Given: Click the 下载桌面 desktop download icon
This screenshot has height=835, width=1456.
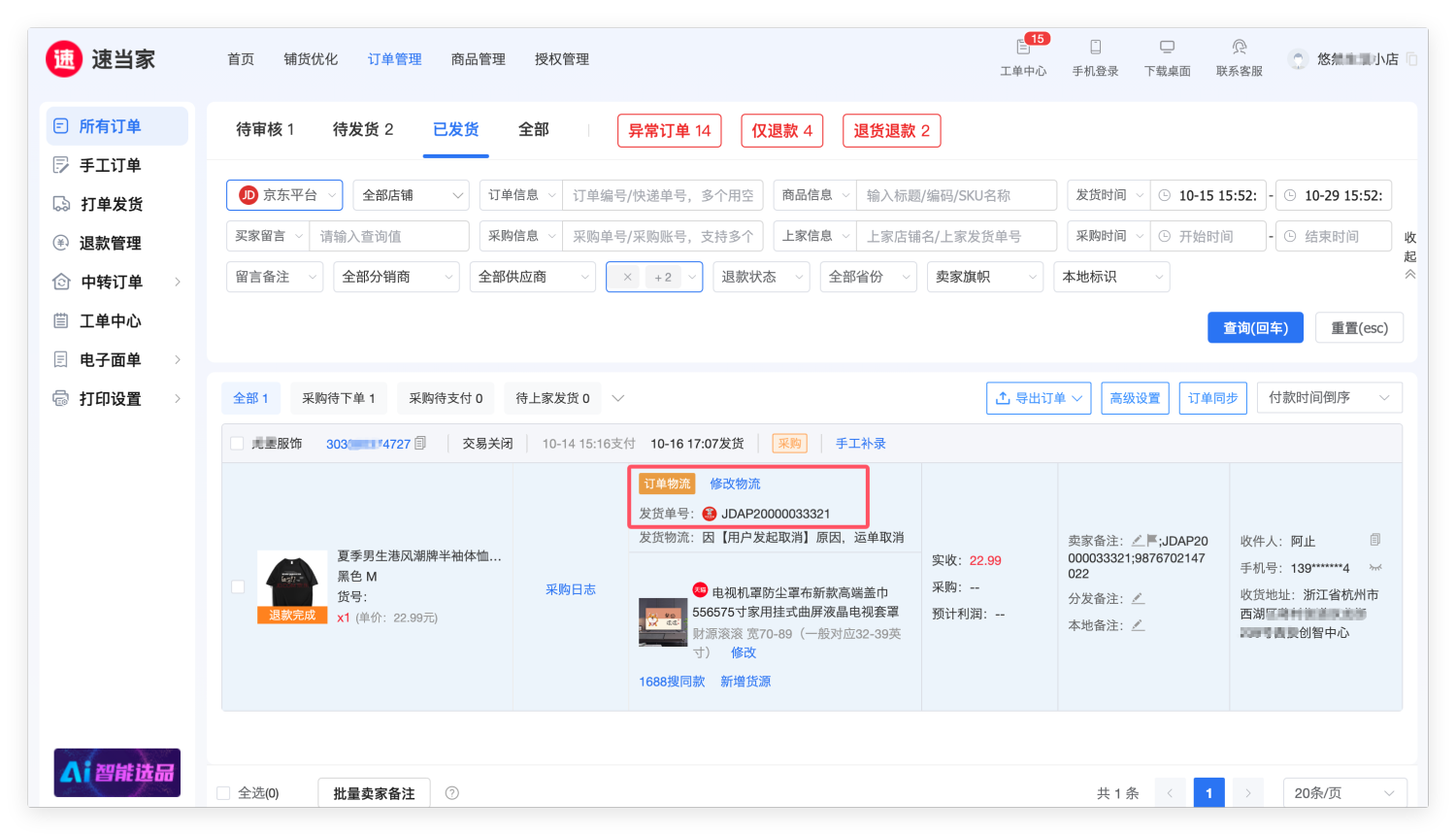Looking at the screenshot, I should (1167, 48).
